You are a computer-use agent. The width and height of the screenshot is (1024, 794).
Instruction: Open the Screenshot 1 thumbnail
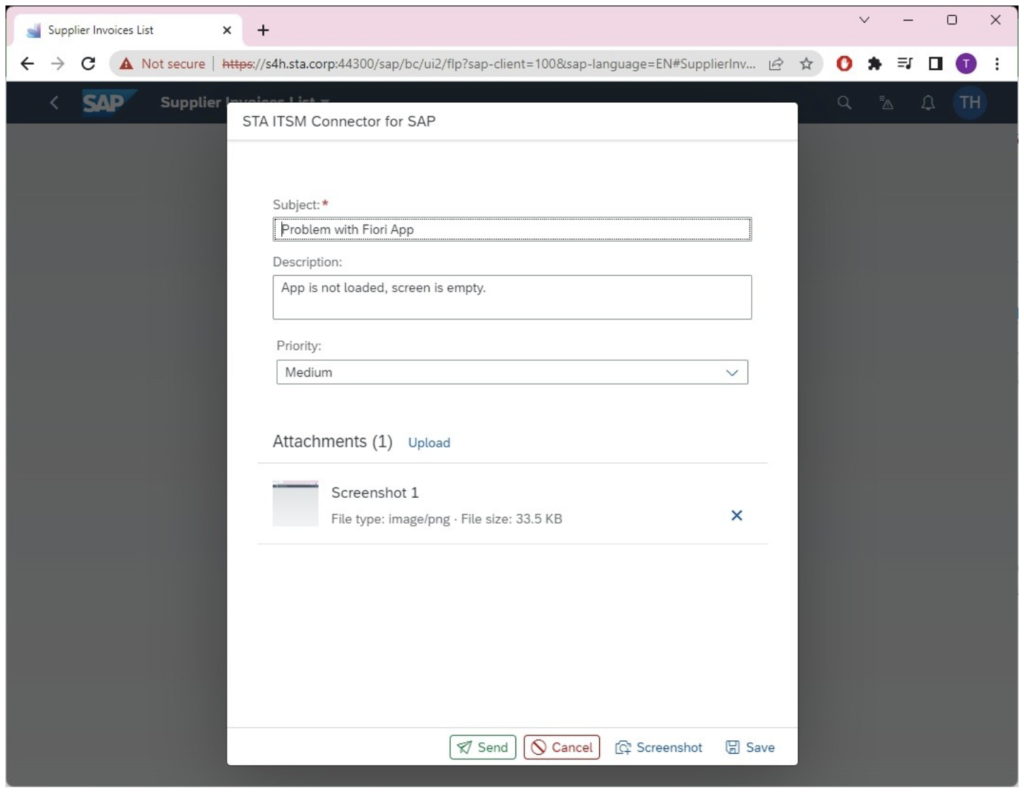[295, 503]
